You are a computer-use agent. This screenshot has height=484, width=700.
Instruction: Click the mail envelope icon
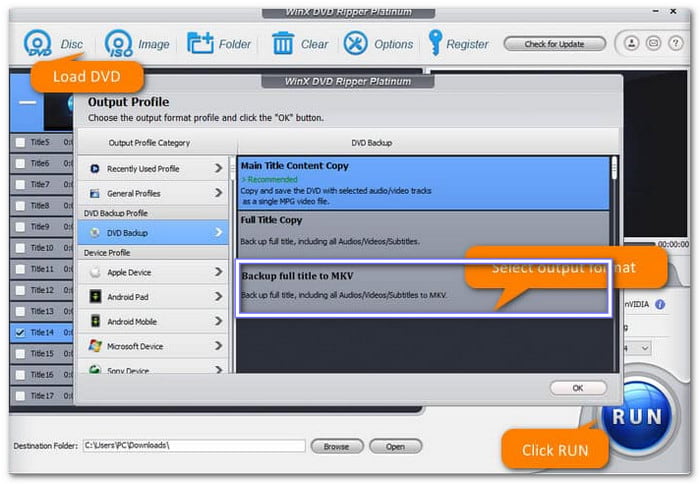click(652, 44)
